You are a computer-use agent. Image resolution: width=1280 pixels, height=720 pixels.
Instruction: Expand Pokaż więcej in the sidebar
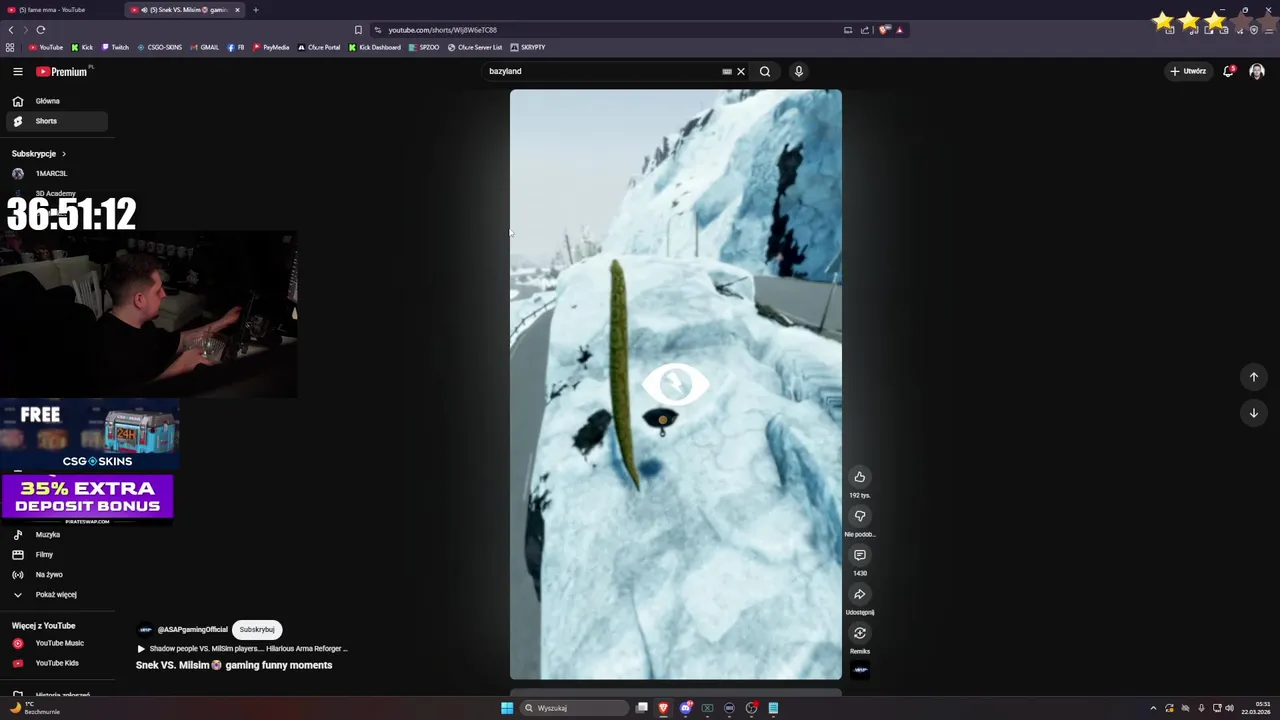56,595
